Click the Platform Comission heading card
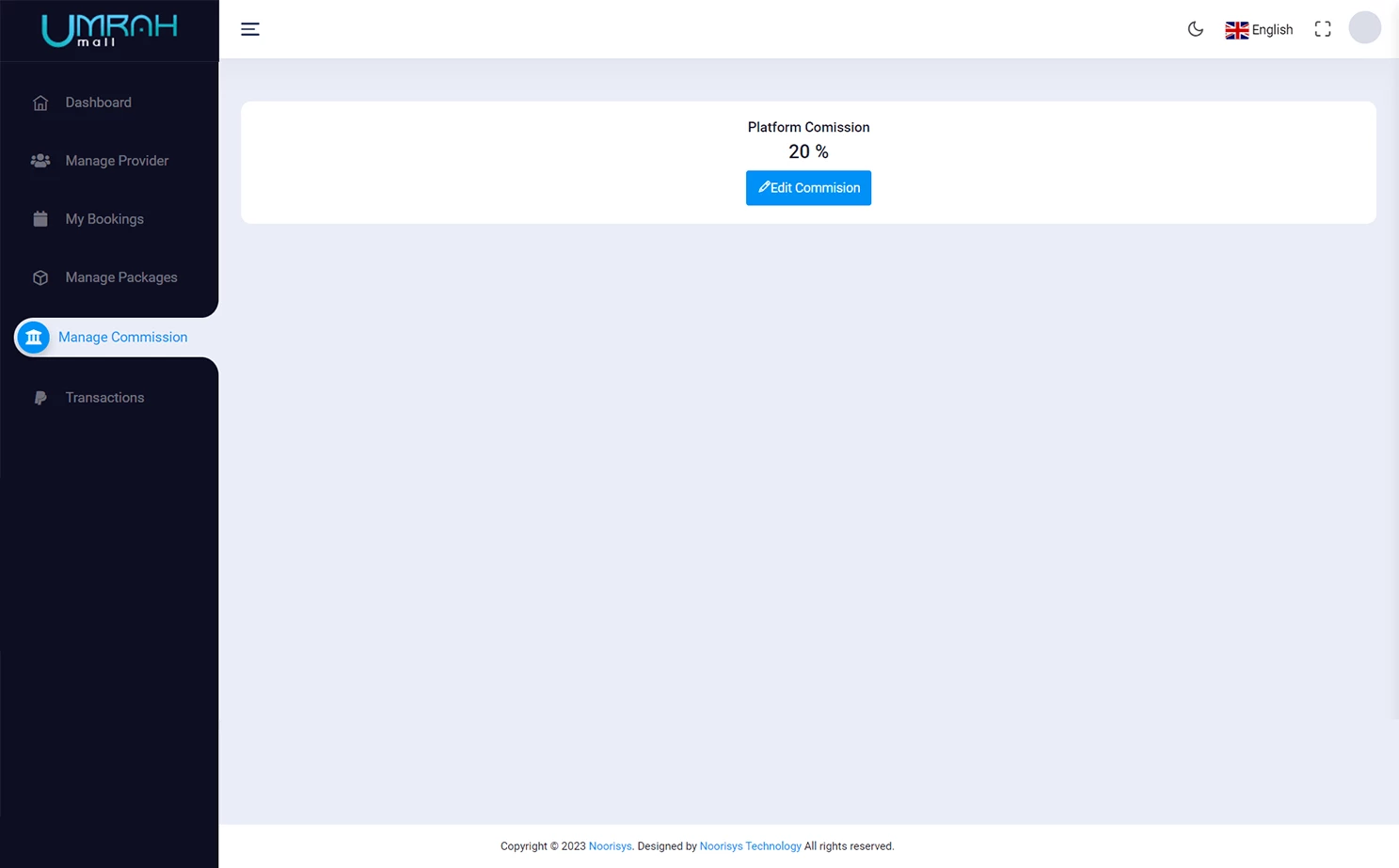Image resolution: width=1399 pixels, height=868 pixels. [x=808, y=127]
